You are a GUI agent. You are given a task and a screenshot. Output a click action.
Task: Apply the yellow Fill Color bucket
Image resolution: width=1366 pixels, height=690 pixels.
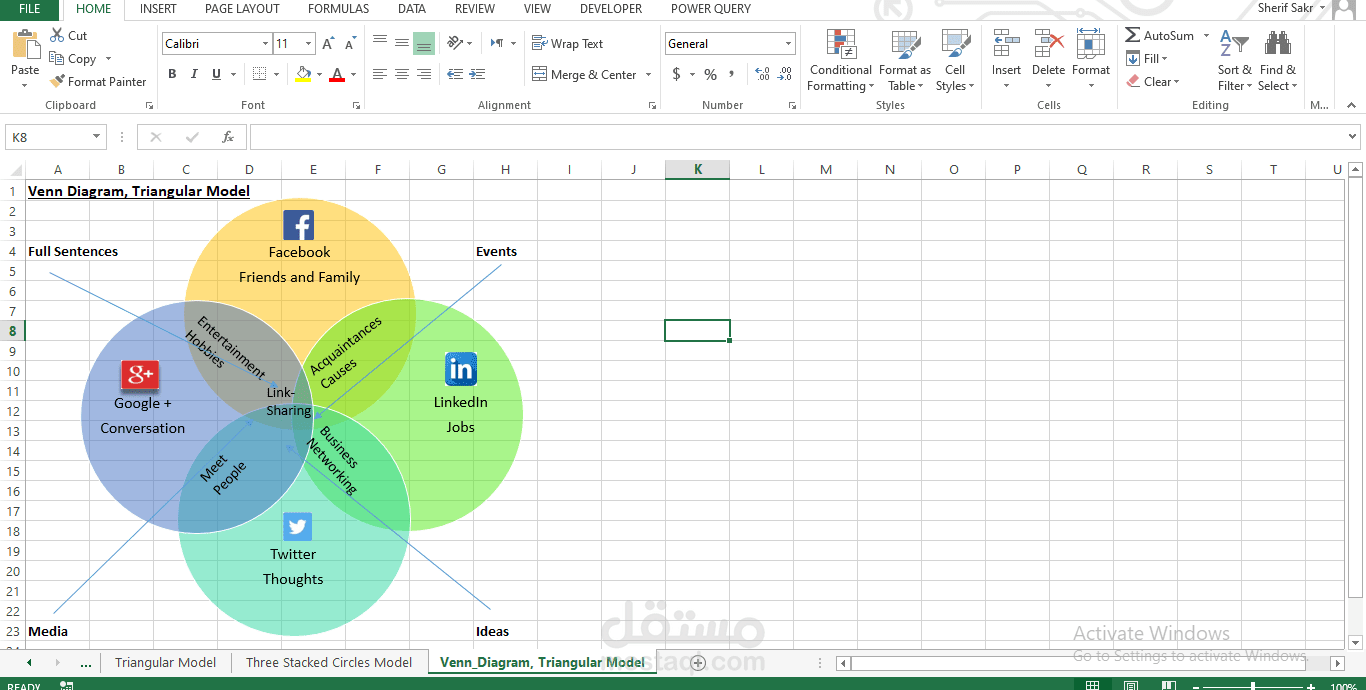pyautogui.click(x=304, y=74)
